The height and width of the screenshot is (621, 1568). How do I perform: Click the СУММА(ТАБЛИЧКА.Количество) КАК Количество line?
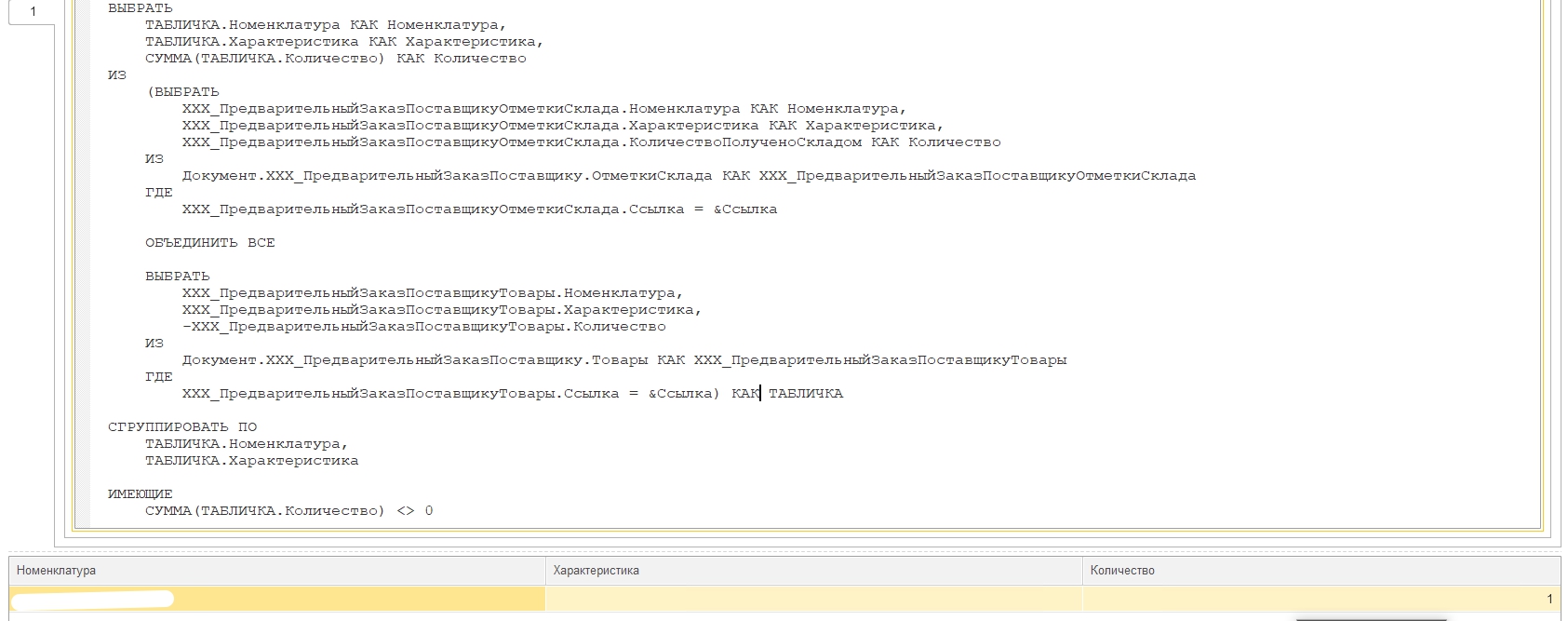(335, 59)
